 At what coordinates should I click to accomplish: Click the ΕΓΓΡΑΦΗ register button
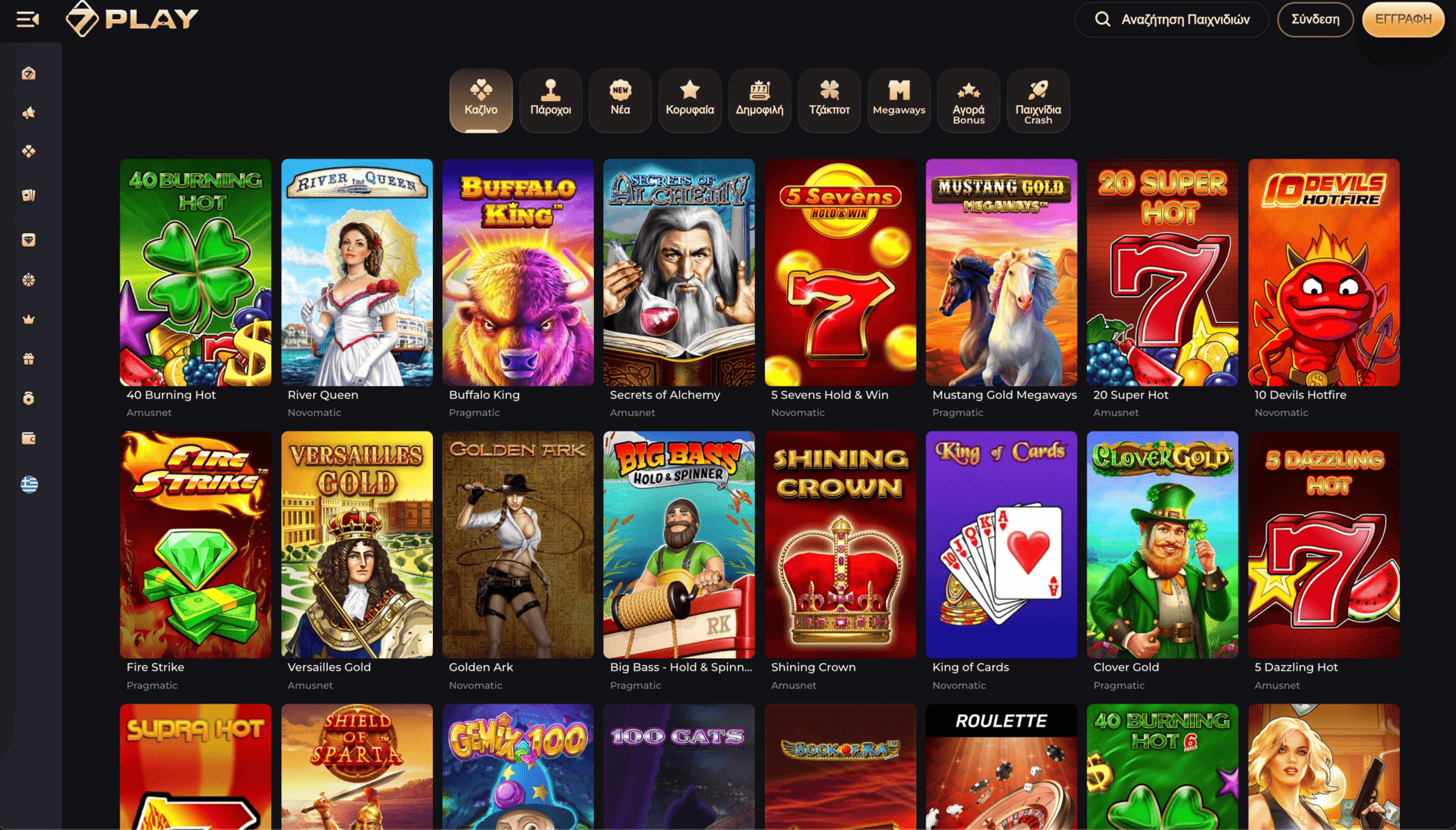click(x=1403, y=19)
